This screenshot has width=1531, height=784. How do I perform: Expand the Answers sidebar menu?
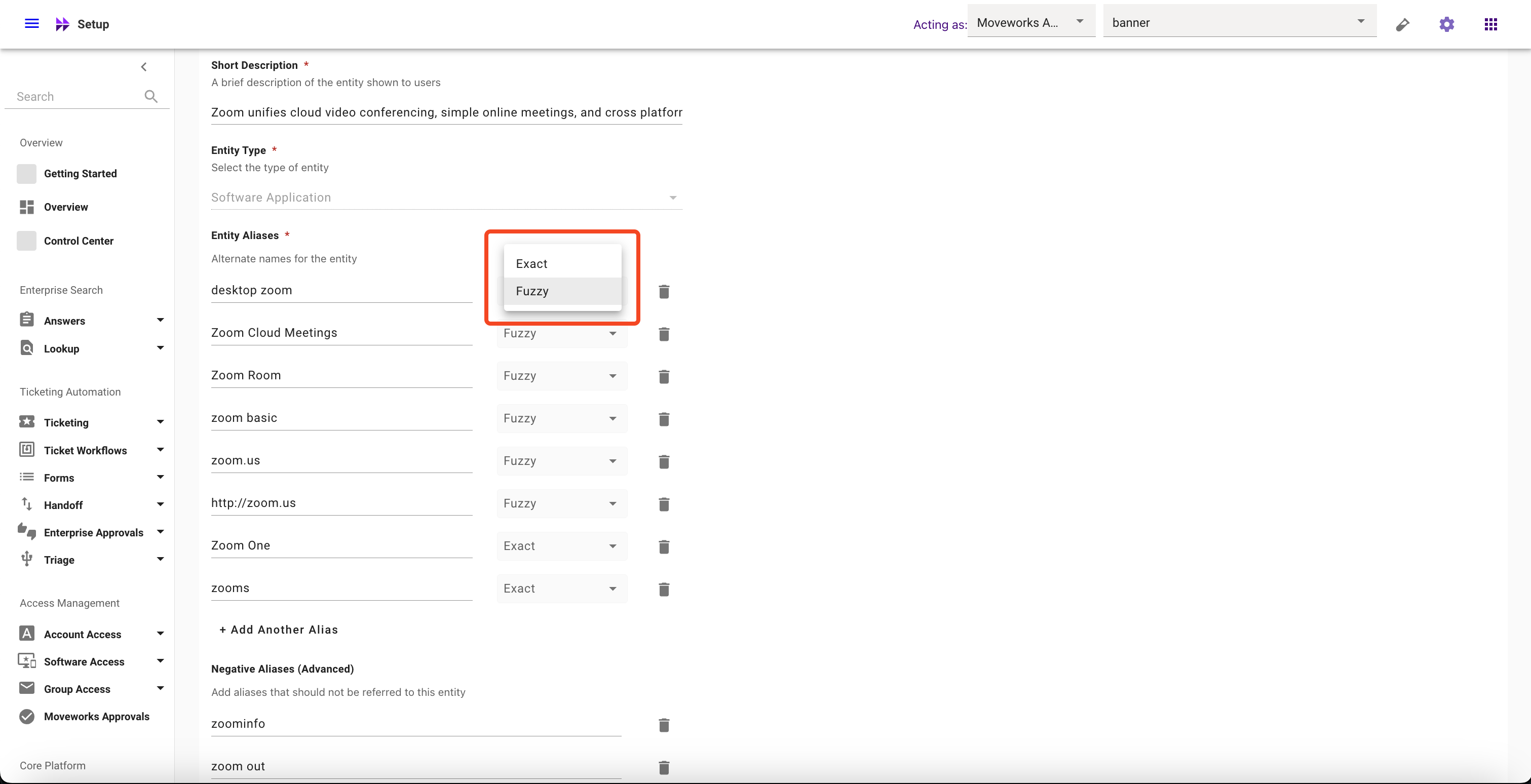160,321
